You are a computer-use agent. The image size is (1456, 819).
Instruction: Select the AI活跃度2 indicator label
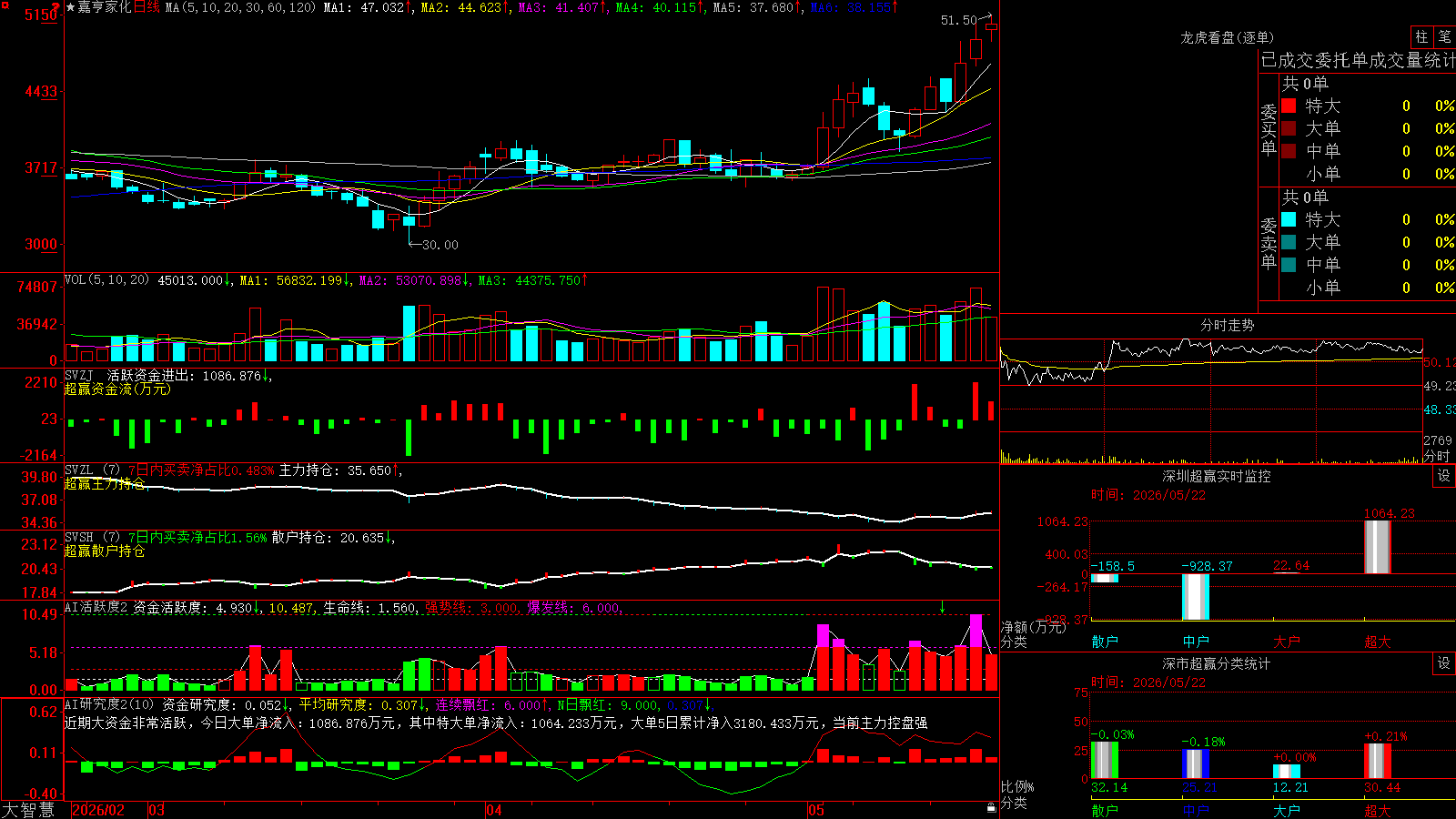click(x=96, y=608)
